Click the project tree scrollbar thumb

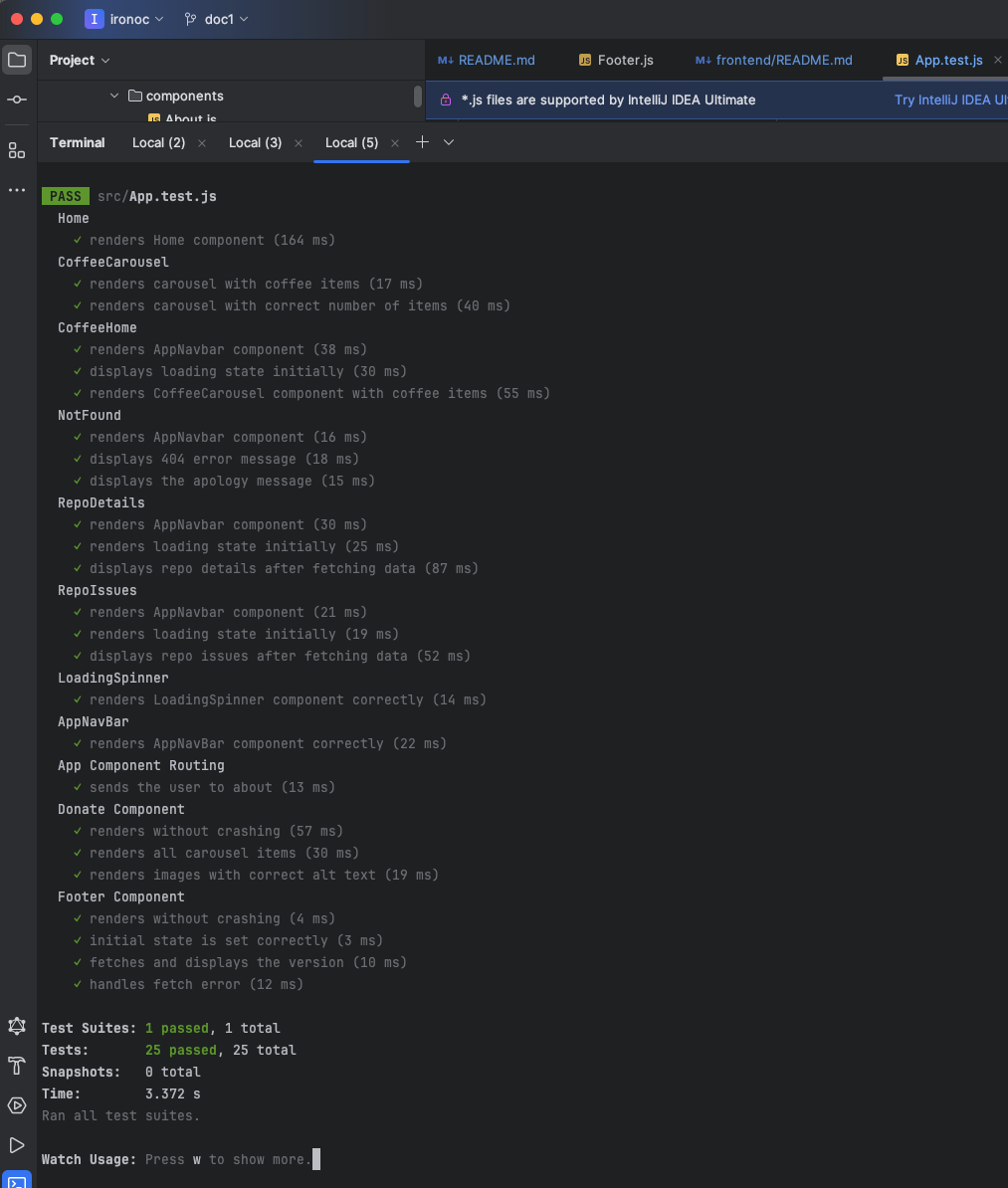(418, 97)
